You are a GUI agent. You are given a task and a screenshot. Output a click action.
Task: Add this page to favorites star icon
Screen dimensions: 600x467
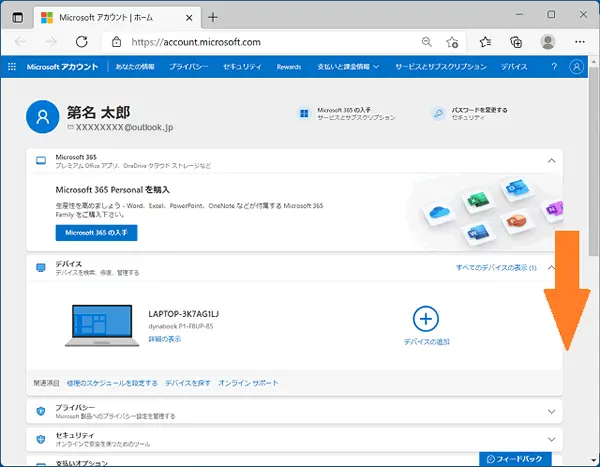[x=452, y=42]
